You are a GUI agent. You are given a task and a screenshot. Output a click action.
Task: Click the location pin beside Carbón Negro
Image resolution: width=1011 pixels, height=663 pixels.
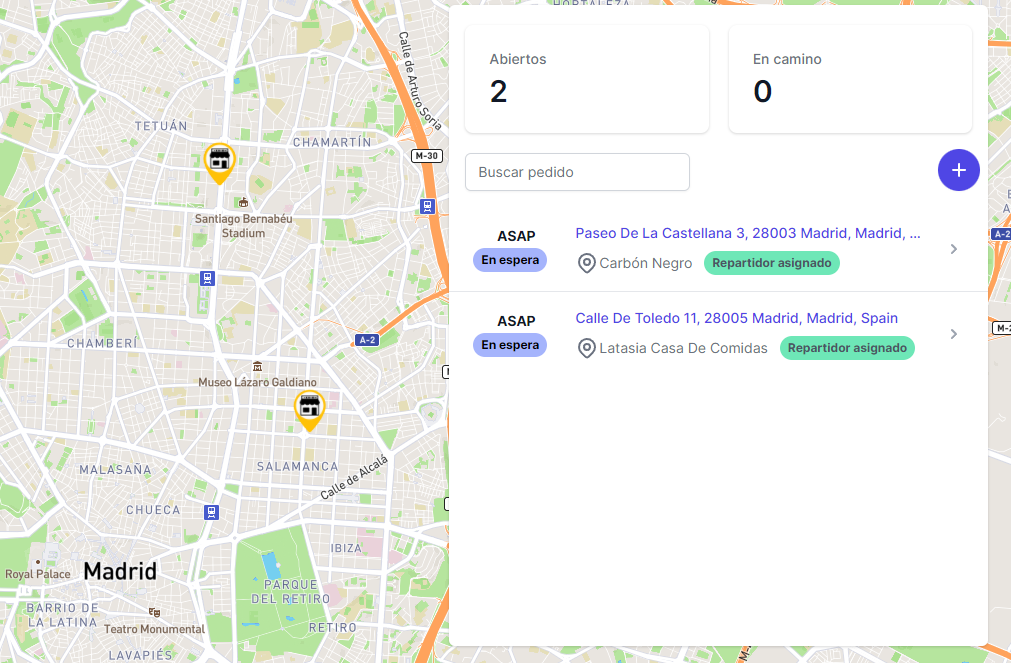(x=587, y=263)
